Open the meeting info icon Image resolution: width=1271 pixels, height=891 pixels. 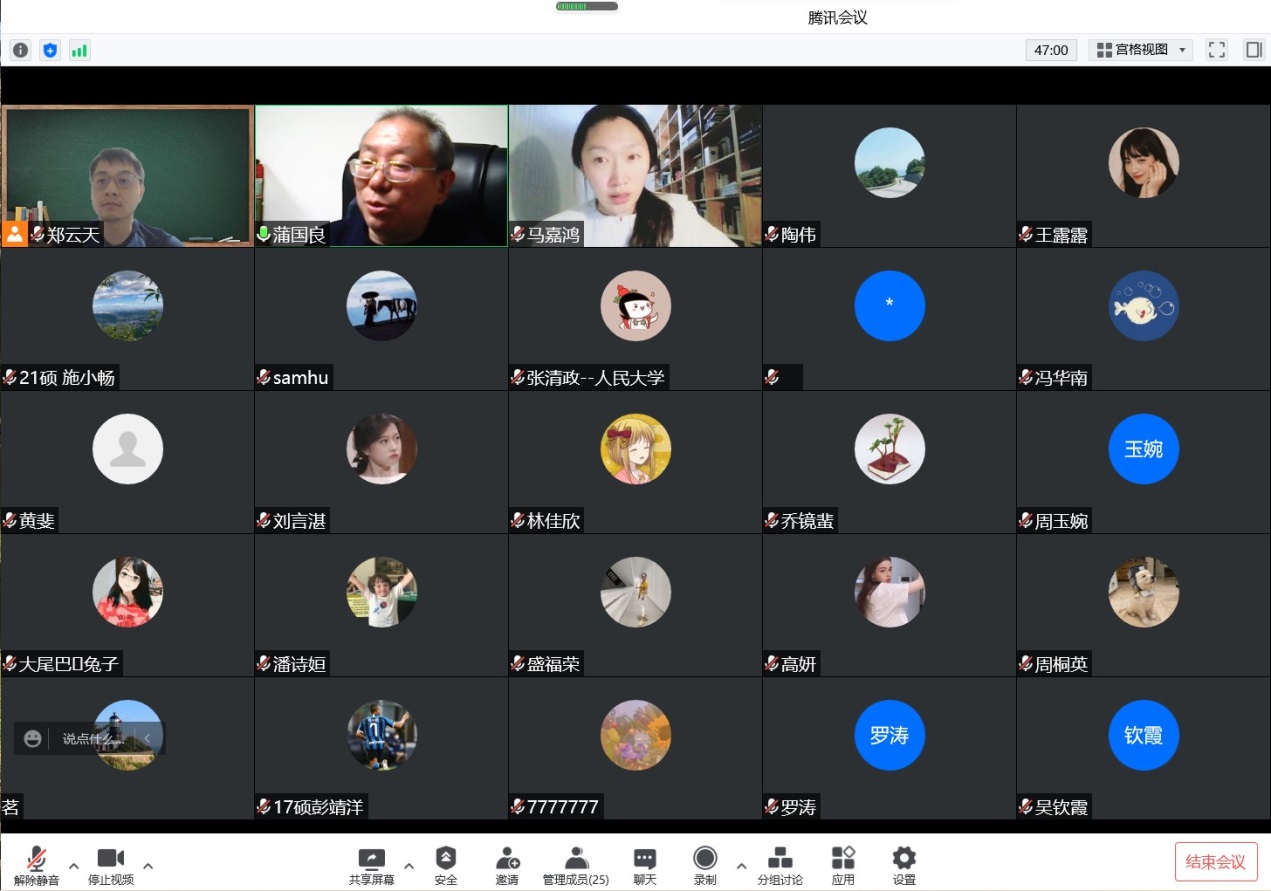[x=20, y=50]
